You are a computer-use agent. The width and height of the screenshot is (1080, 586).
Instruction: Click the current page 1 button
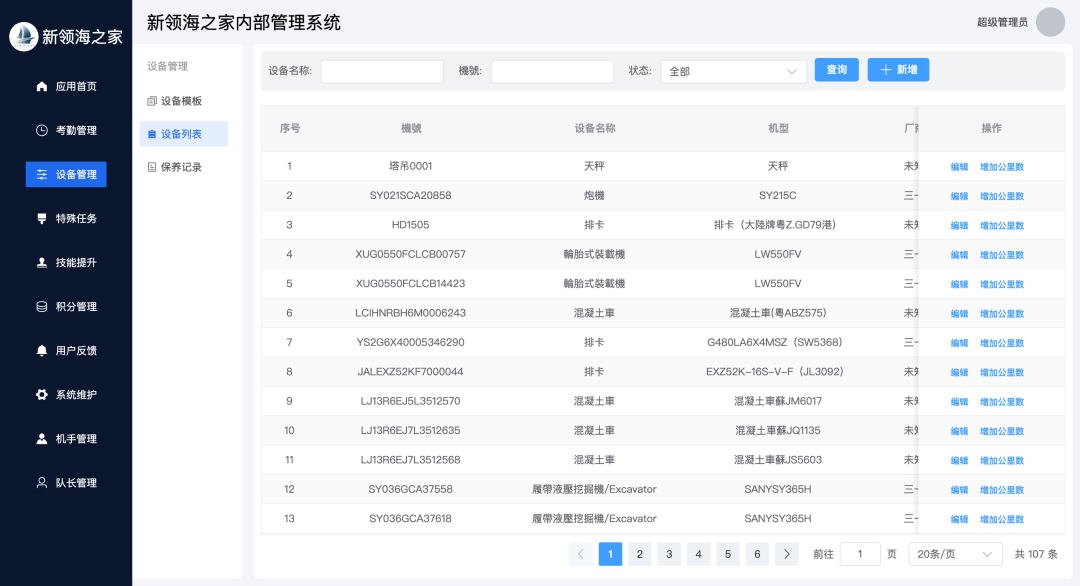coord(610,554)
